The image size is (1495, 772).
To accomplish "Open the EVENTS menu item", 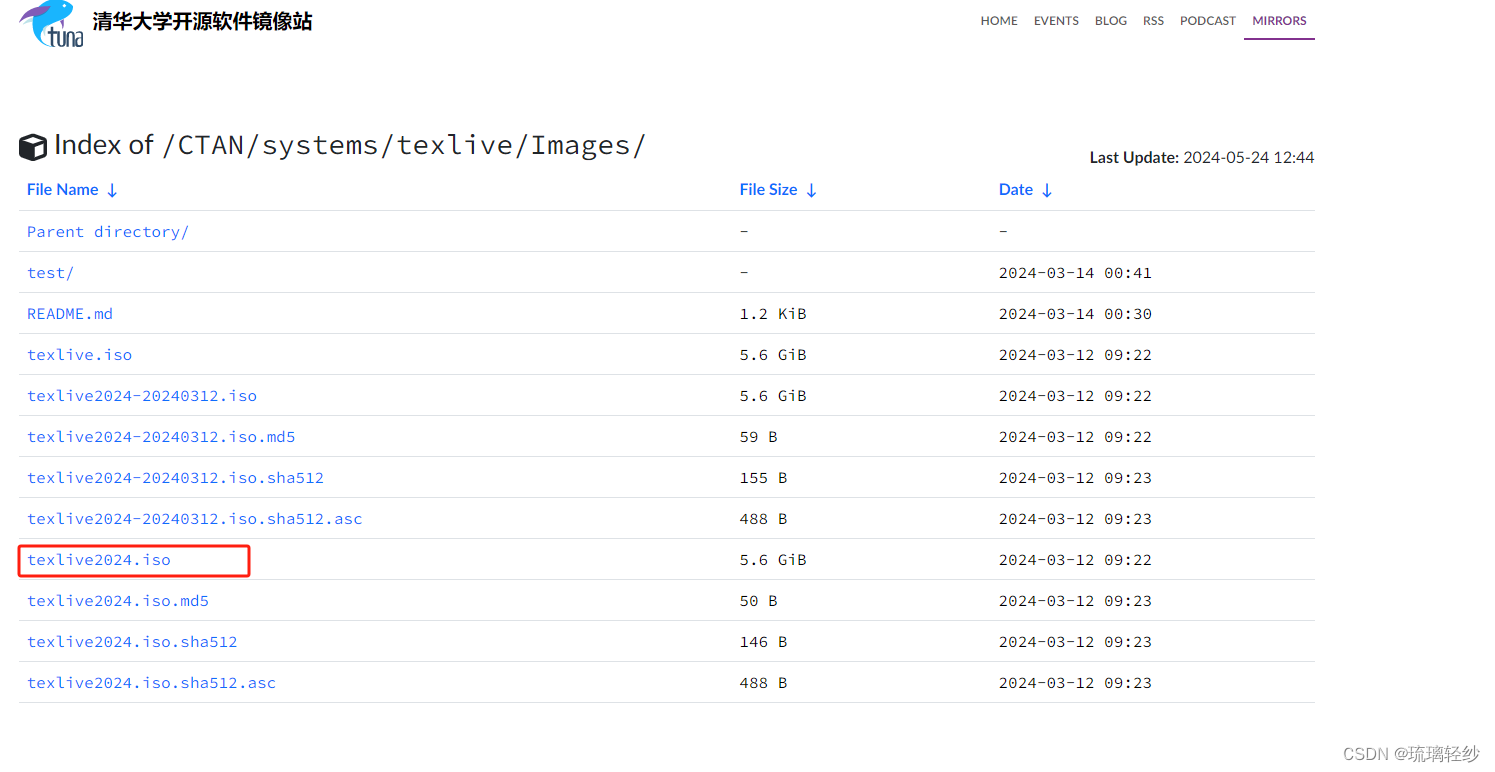I will 1056,20.
